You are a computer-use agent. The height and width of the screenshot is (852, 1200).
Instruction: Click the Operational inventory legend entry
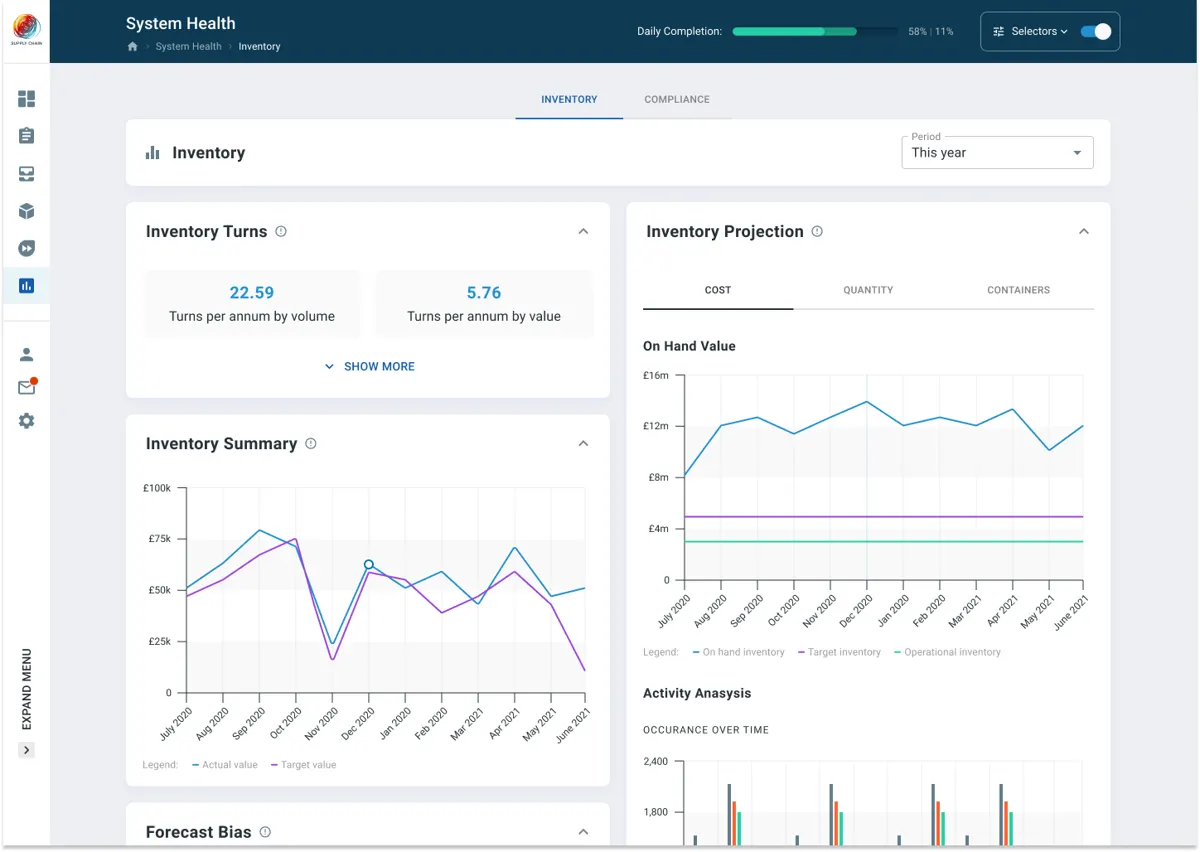coord(947,652)
